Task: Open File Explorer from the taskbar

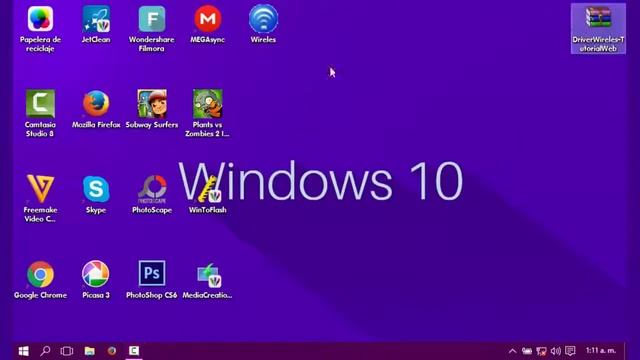Action: coord(89,351)
